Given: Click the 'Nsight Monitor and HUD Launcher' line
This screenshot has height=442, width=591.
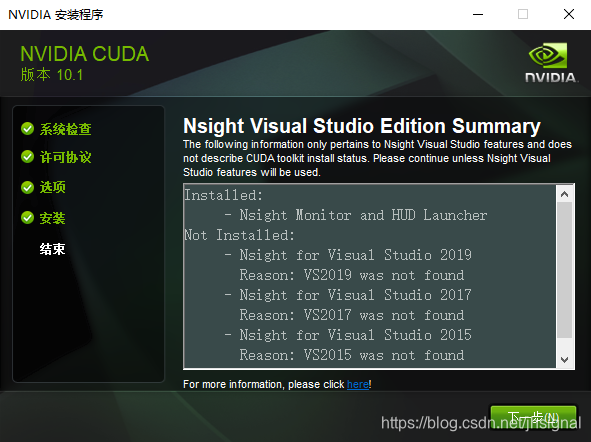Looking at the screenshot, I should point(356,215).
